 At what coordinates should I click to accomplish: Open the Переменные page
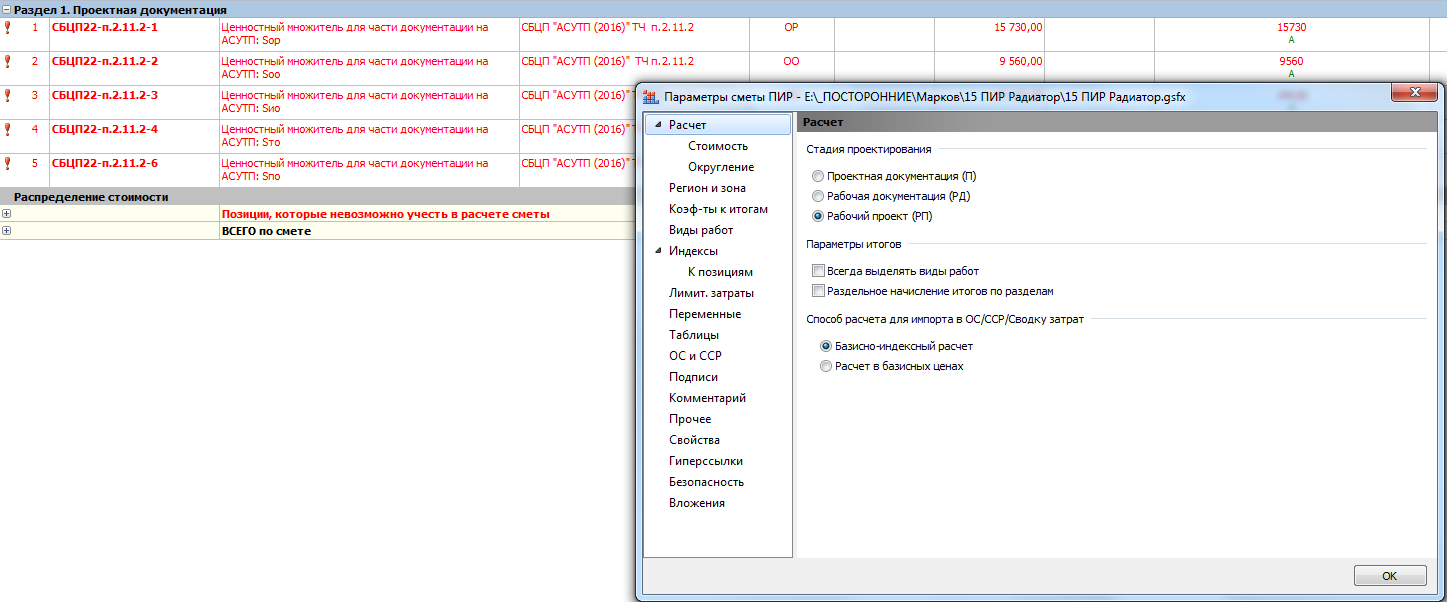point(705,314)
